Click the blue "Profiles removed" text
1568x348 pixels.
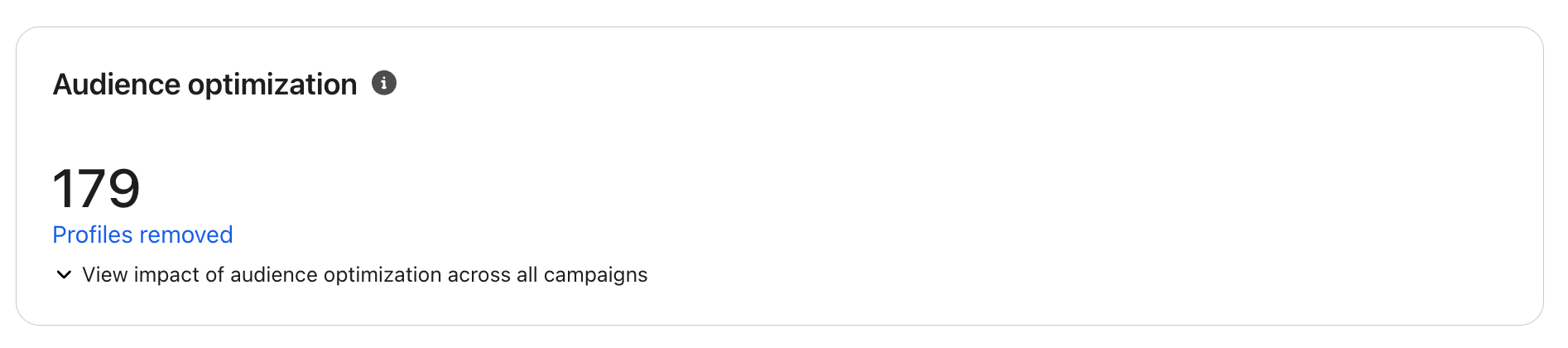(142, 235)
